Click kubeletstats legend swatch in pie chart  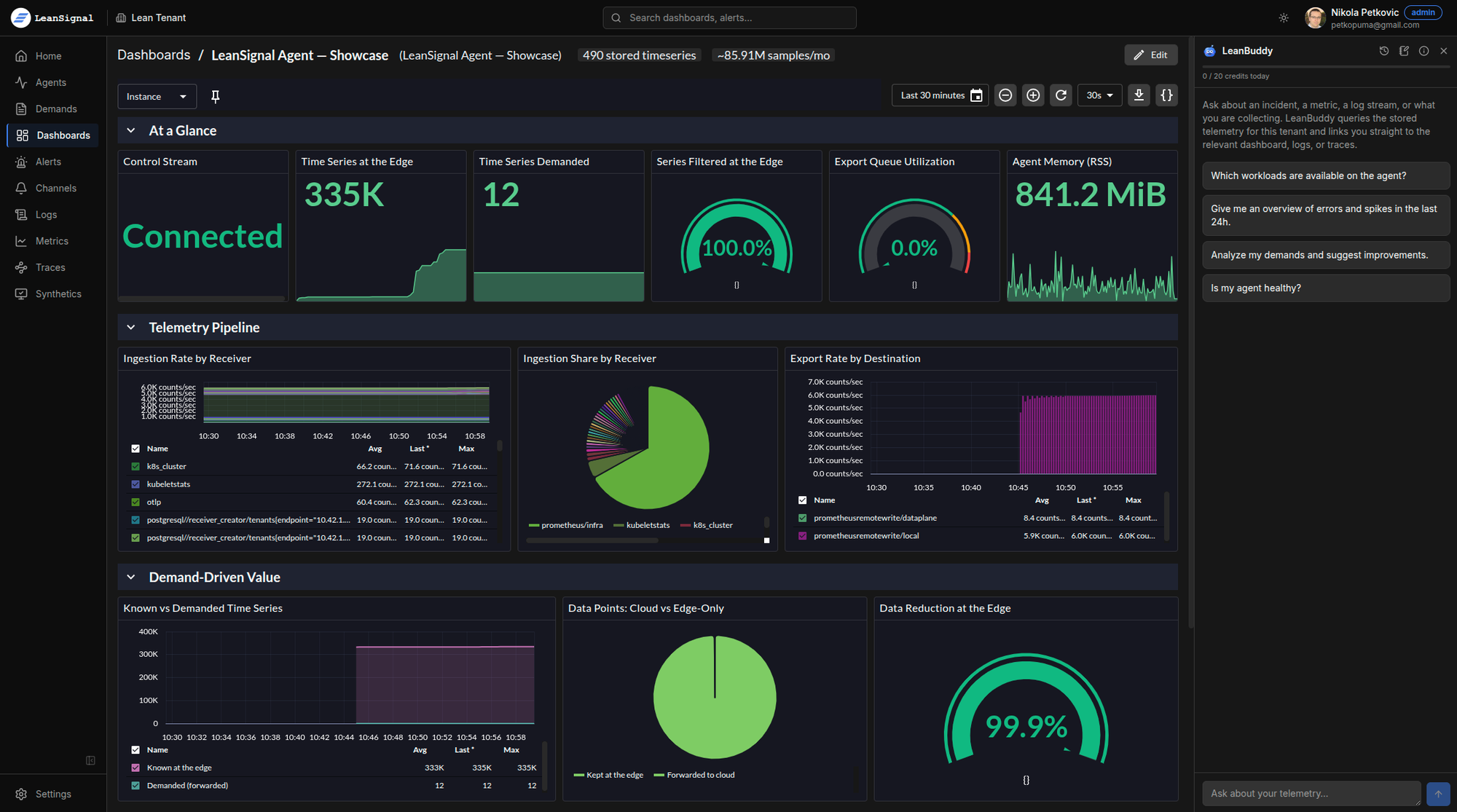pos(618,526)
